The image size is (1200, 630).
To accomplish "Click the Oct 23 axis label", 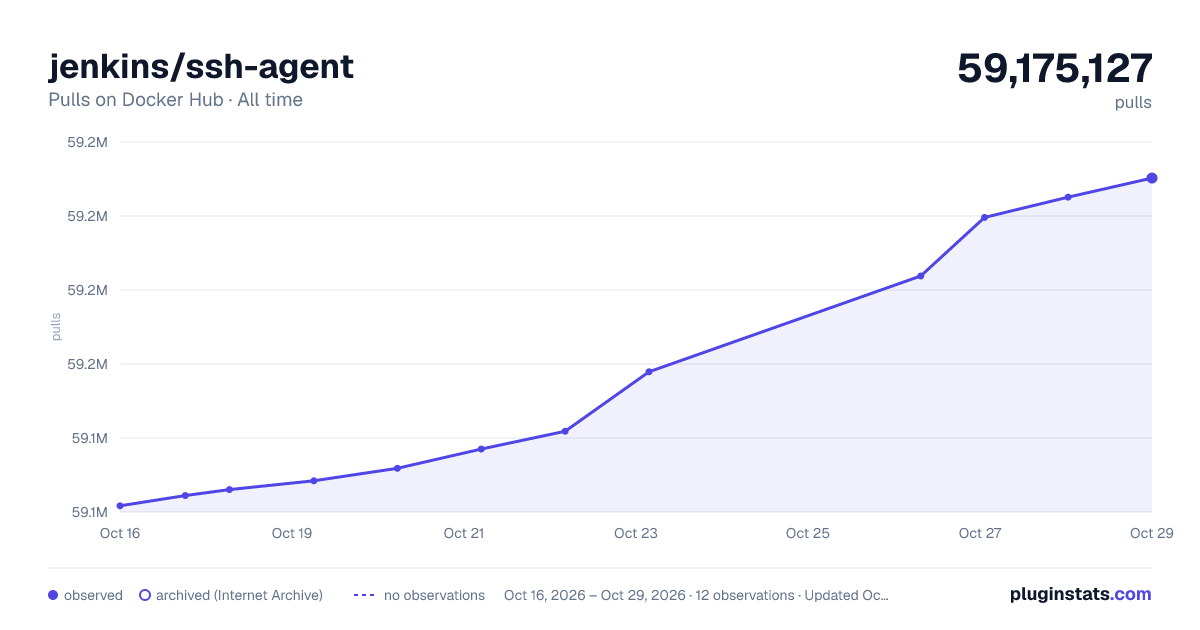I will tap(636, 533).
